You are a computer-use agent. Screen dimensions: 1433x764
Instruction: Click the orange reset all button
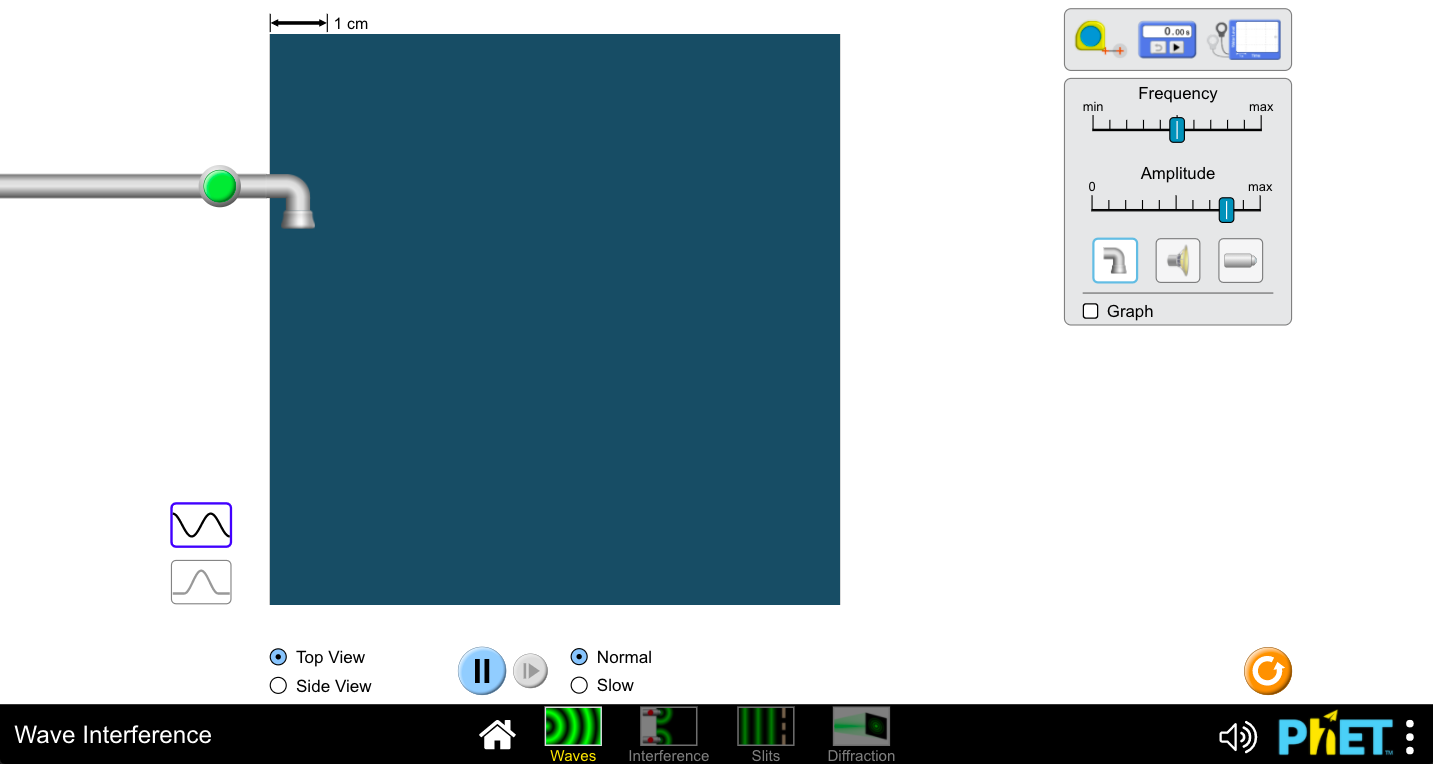coord(1268,671)
